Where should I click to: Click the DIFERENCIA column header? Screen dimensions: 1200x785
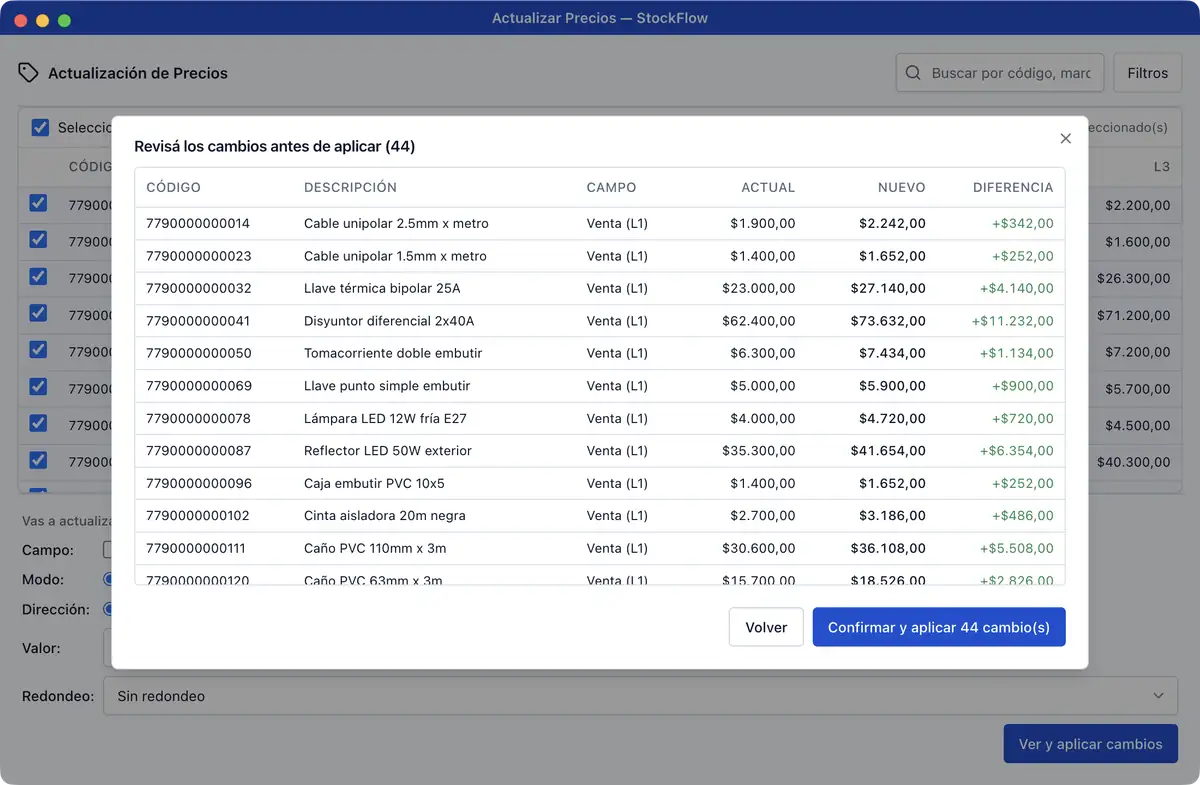tap(1013, 187)
